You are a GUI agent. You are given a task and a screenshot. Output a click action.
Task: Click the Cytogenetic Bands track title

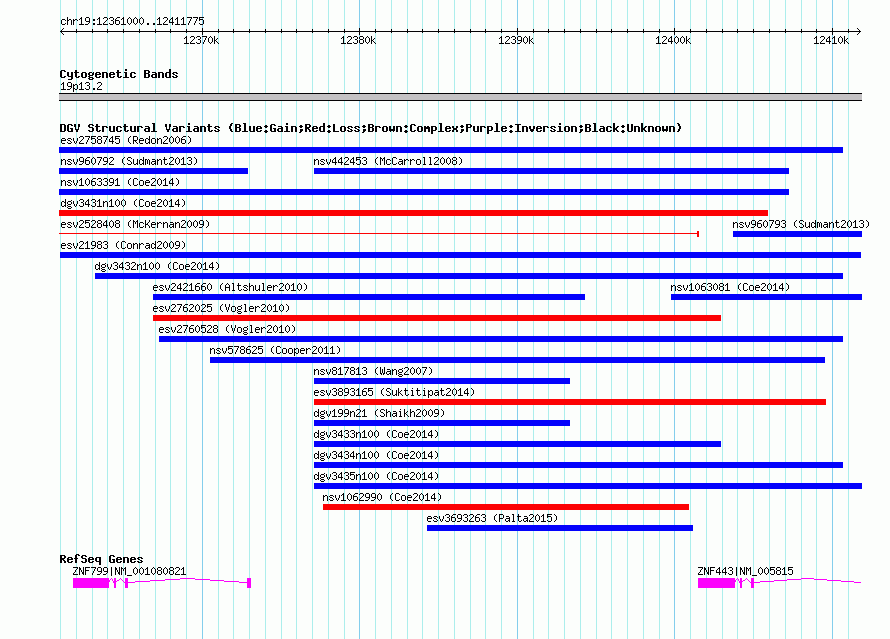pyautogui.click(x=119, y=74)
